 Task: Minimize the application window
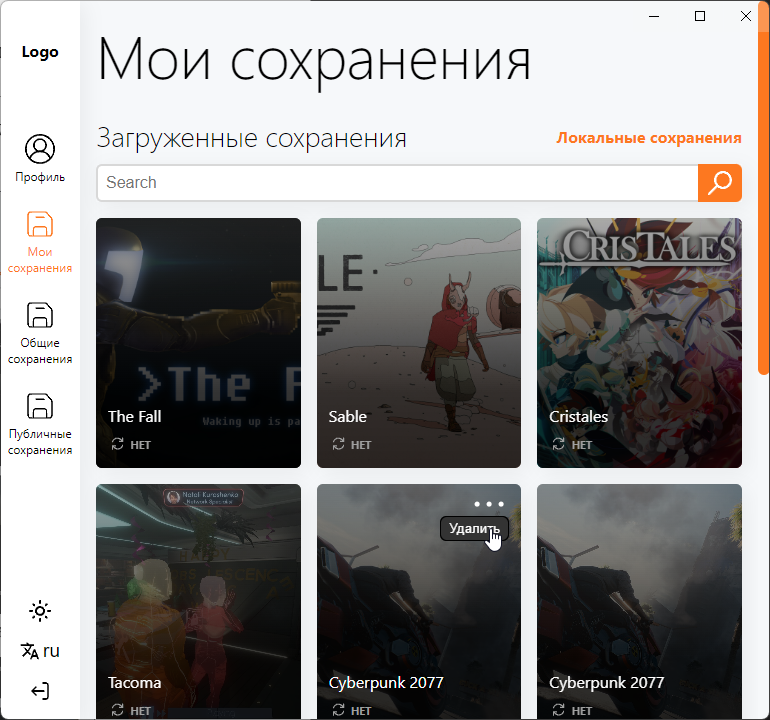point(654,16)
